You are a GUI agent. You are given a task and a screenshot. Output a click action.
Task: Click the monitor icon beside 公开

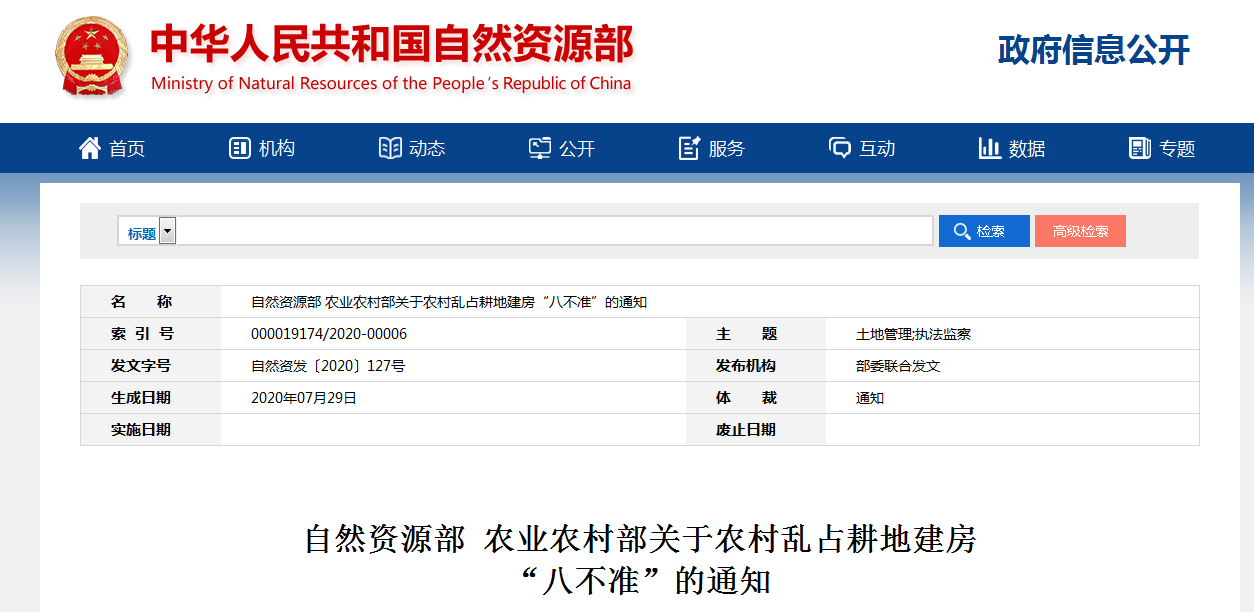pyautogui.click(x=540, y=148)
